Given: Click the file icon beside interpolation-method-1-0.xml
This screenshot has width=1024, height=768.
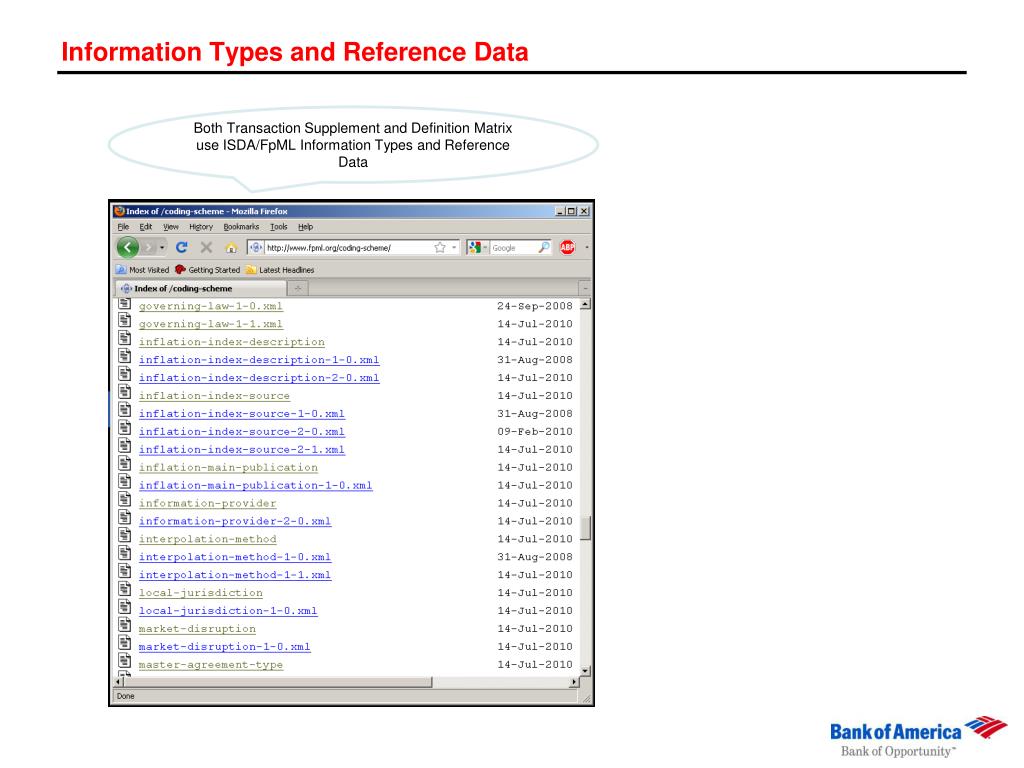Looking at the screenshot, I should (125, 554).
